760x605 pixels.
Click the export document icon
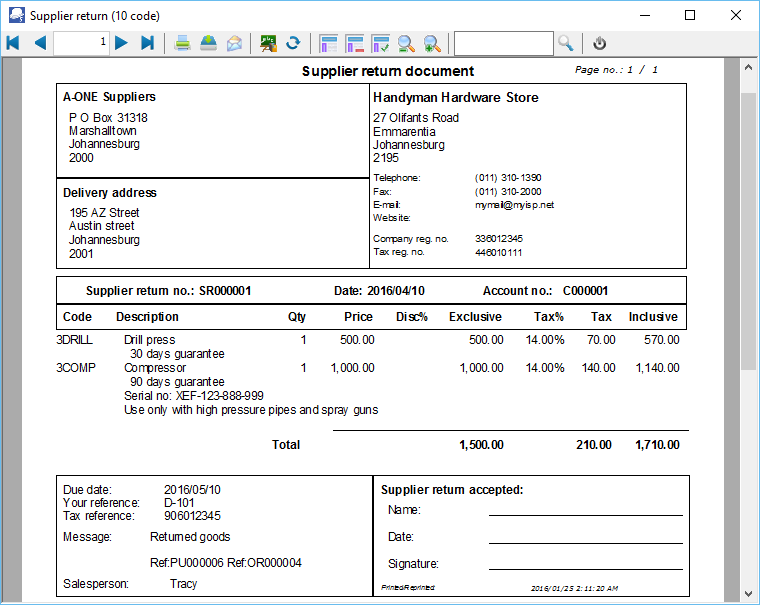pos(208,43)
